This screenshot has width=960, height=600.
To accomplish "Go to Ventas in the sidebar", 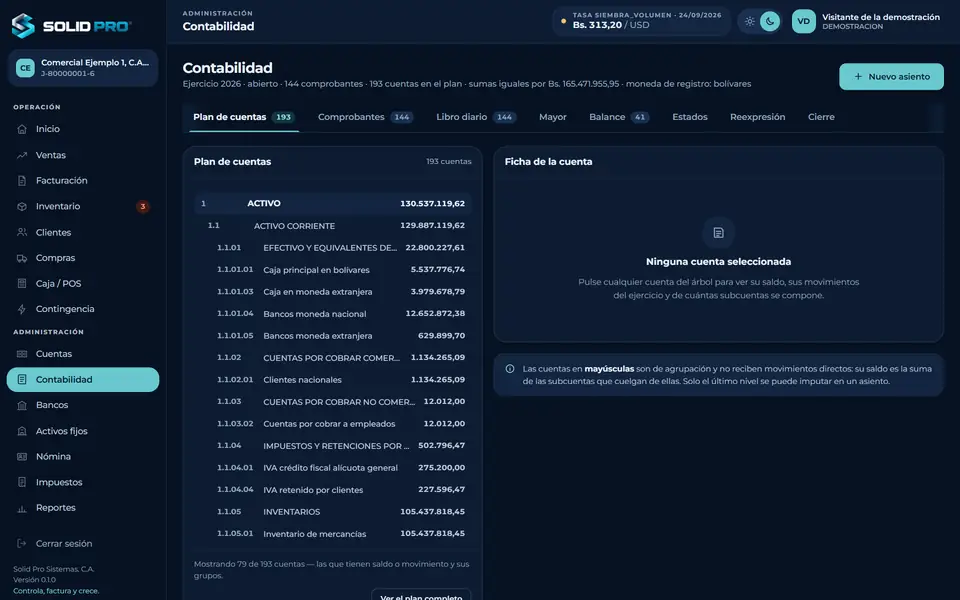I will (83, 156).
